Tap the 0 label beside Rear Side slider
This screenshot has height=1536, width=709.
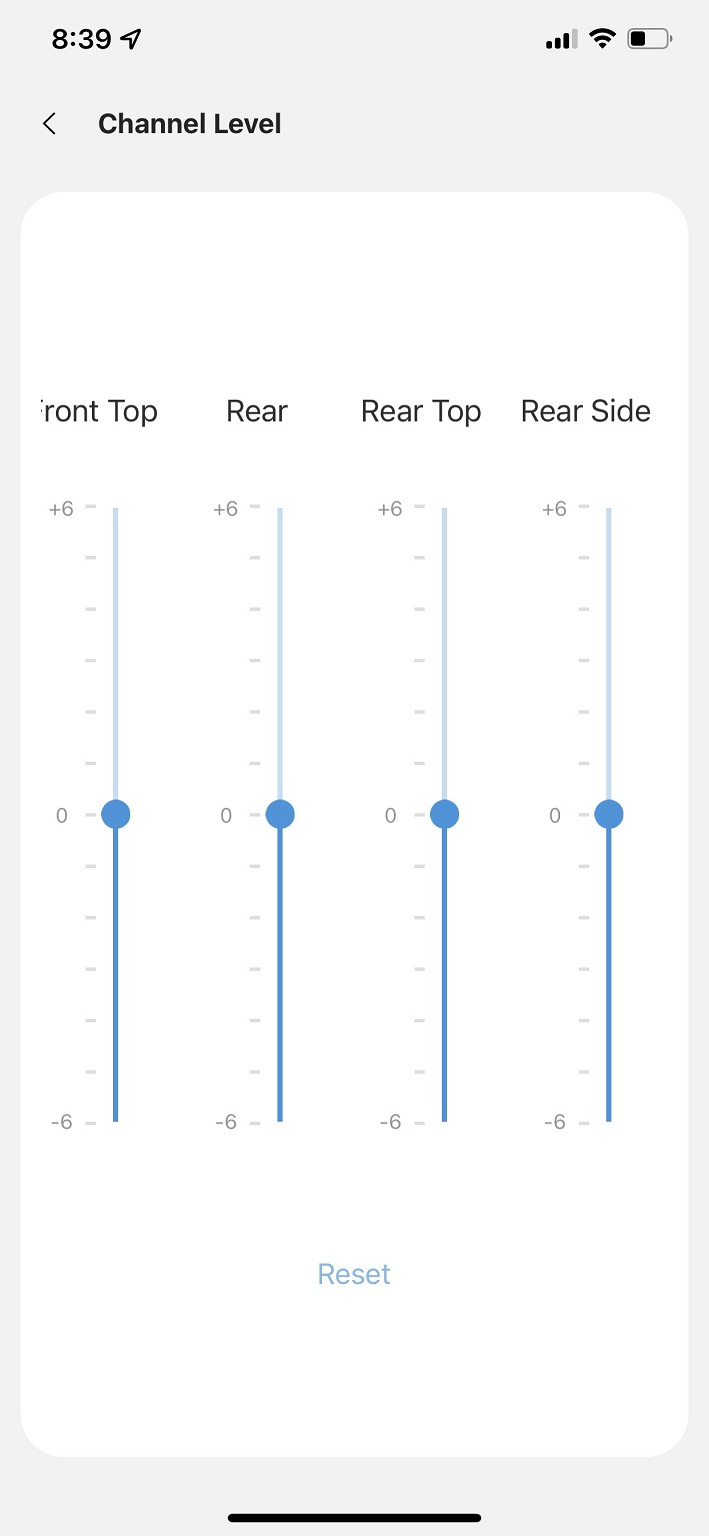pyautogui.click(x=555, y=816)
